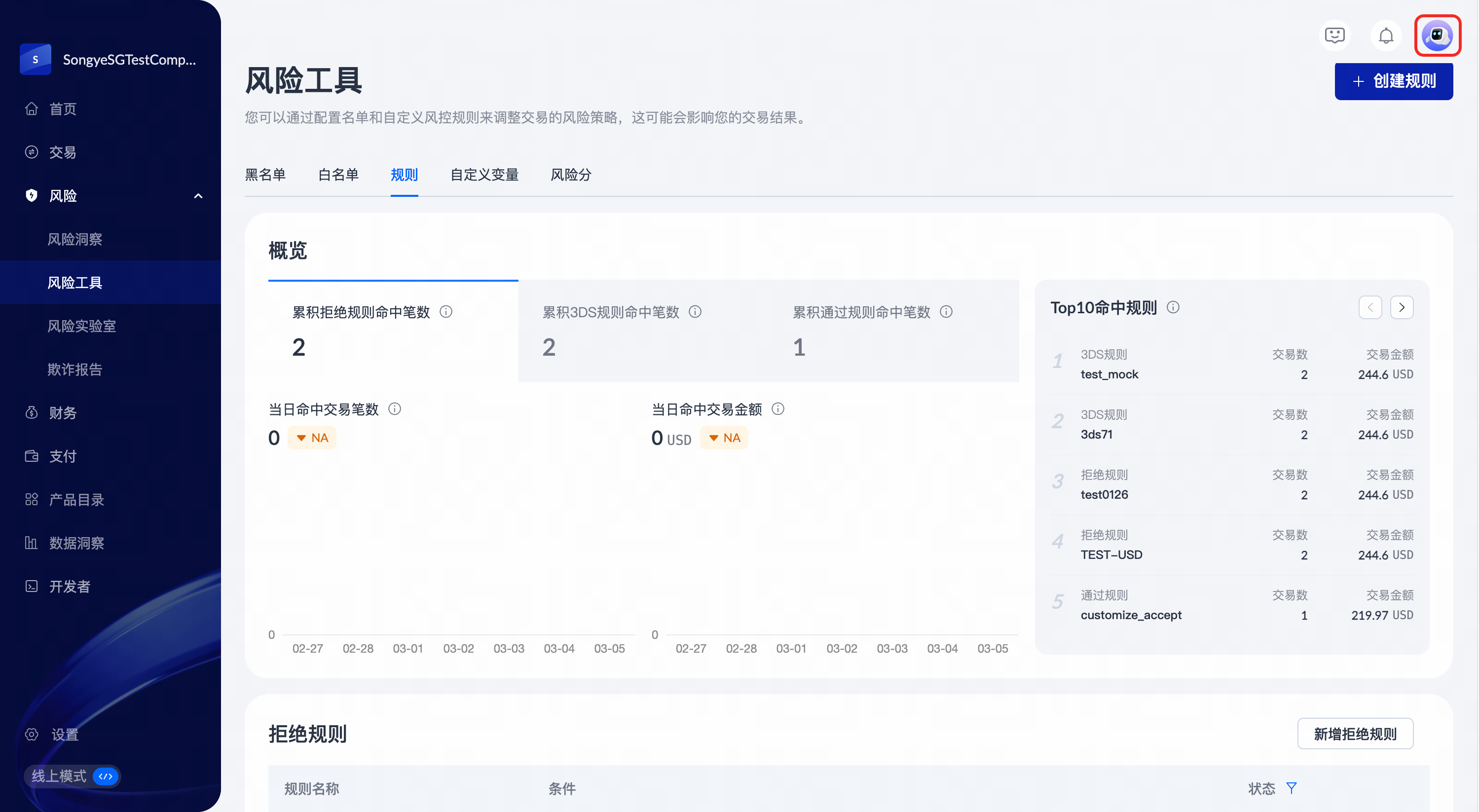Image resolution: width=1479 pixels, height=812 pixels.
Task: Click info icon beside 当日命中交易笔数
Action: pos(395,409)
